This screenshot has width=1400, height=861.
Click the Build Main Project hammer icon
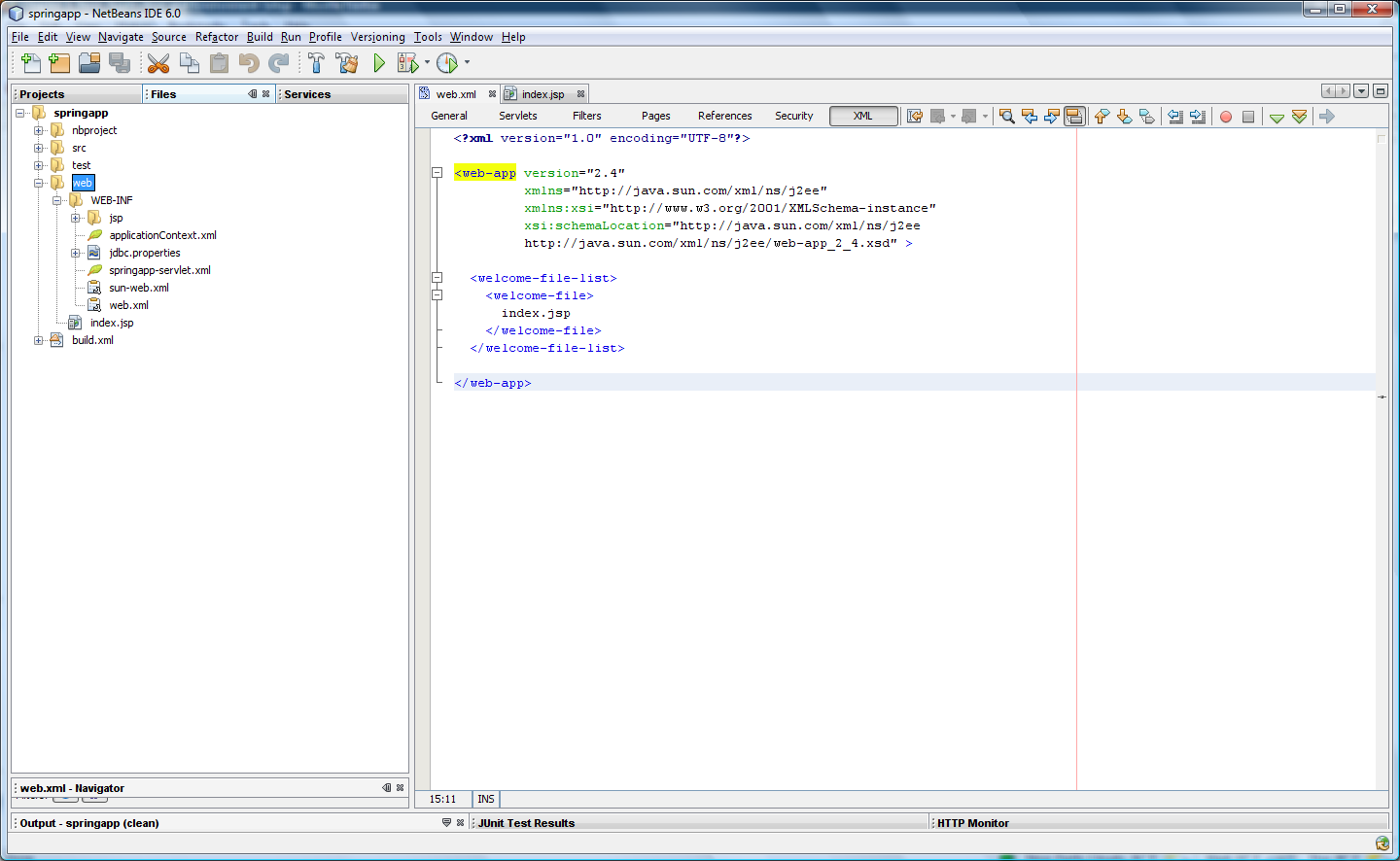(316, 63)
